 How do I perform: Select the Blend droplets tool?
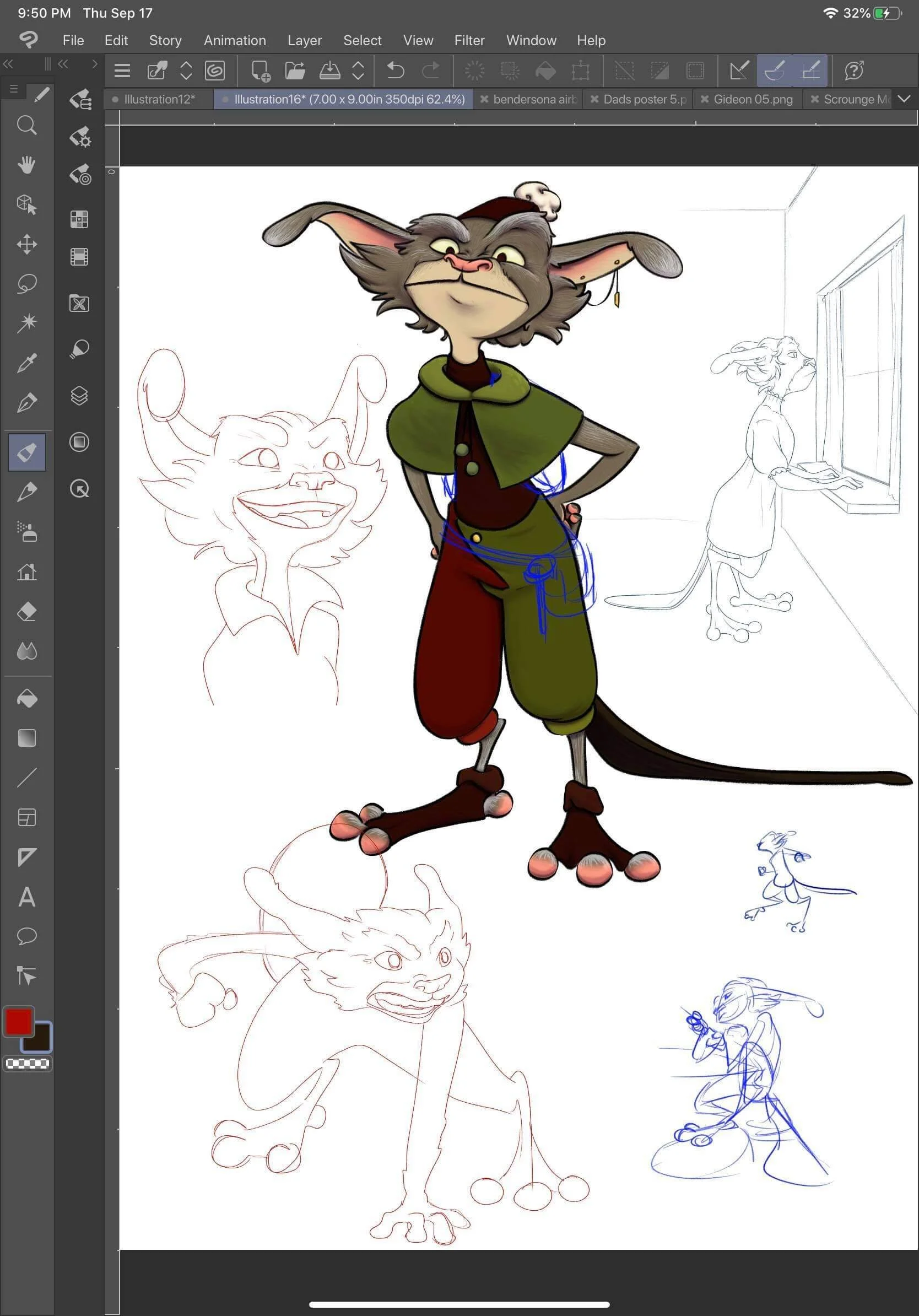click(x=26, y=651)
